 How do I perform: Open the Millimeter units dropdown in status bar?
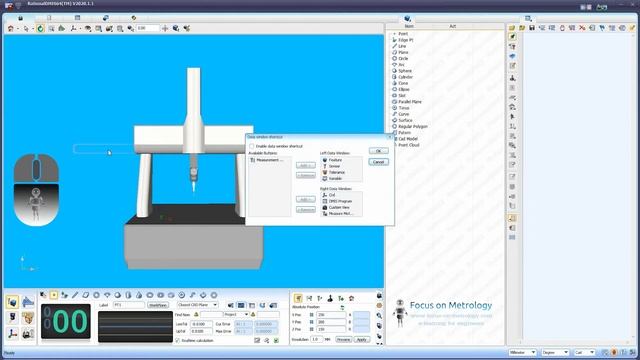click(522, 352)
